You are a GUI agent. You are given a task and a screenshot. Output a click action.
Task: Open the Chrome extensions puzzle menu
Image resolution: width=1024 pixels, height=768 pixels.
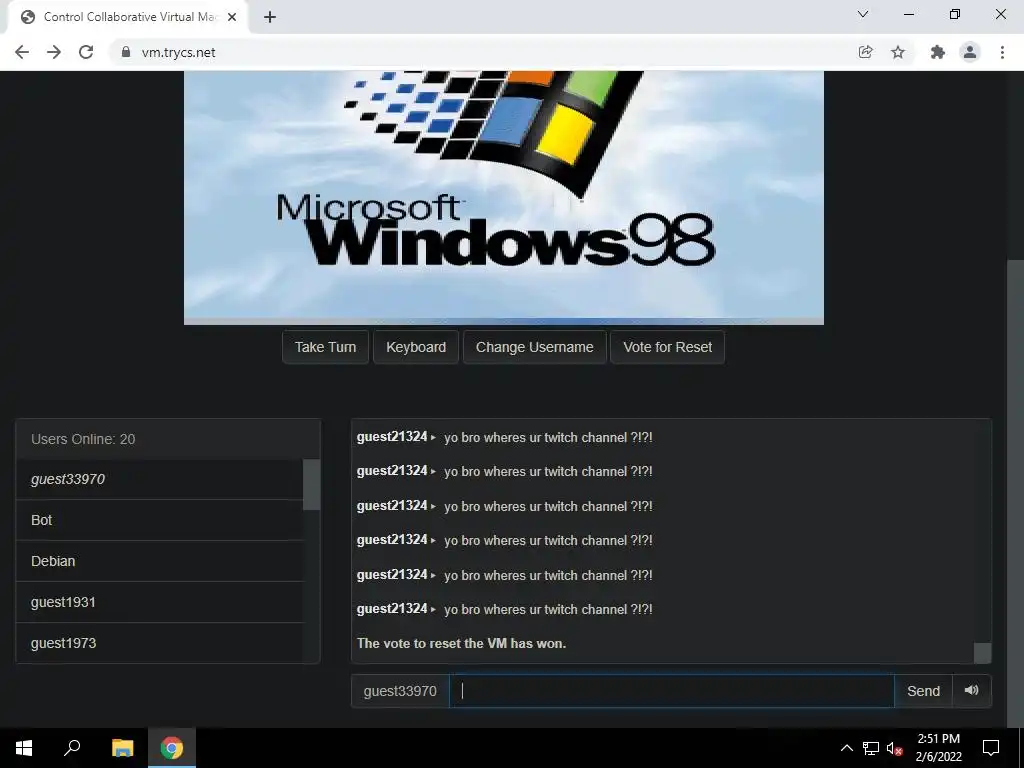(x=938, y=52)
